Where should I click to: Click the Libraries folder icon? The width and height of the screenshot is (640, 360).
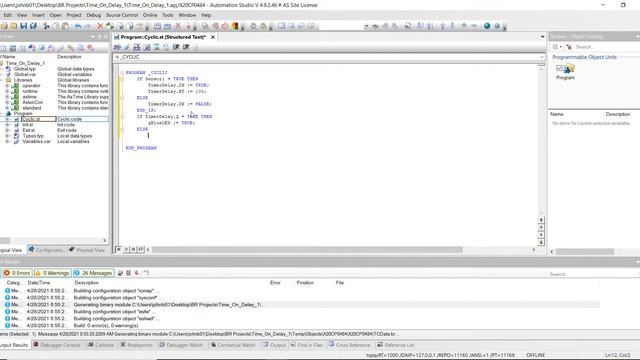pyautogui.click(x=8, y=80)
